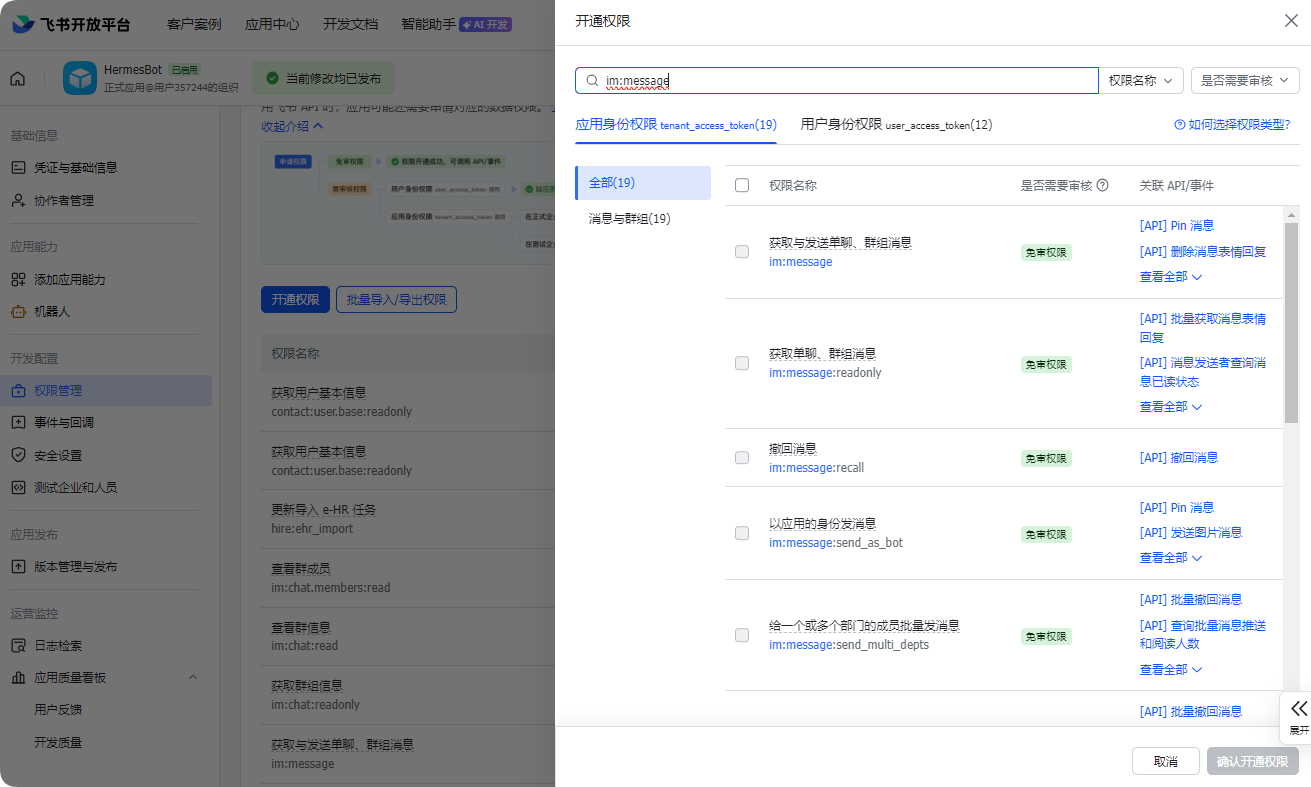Select 消息与群组(19) category in left list
Viewport: 1311px width, 787px height.
[630, 219]
